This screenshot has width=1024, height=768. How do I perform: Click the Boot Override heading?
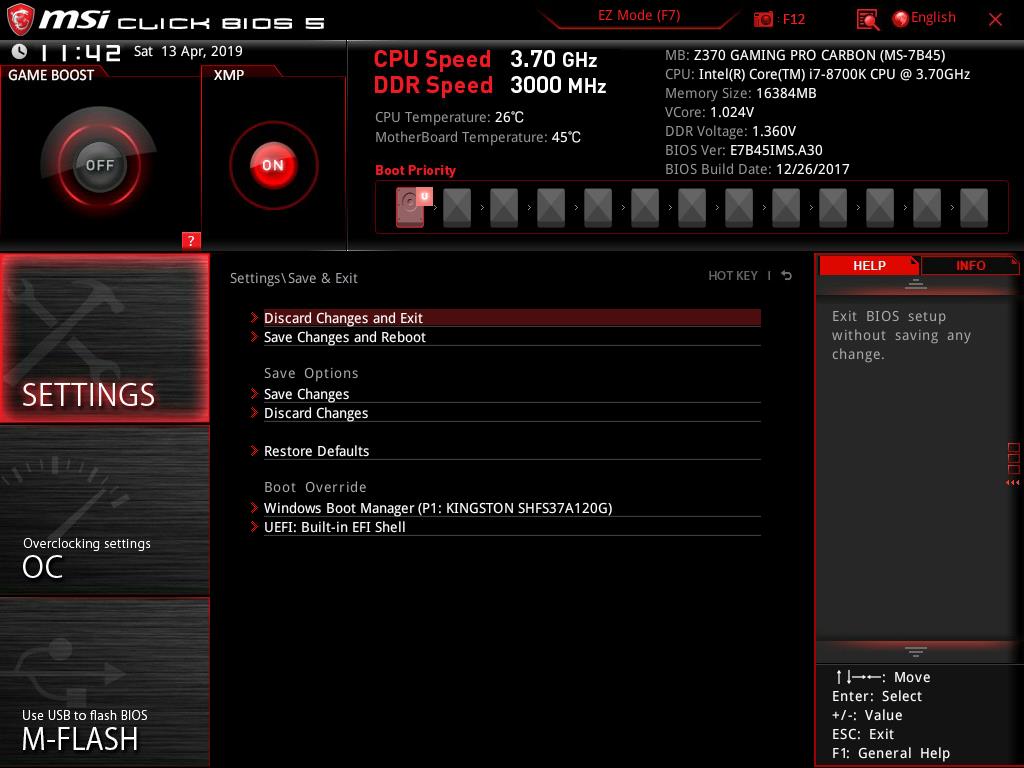(315, 487)
